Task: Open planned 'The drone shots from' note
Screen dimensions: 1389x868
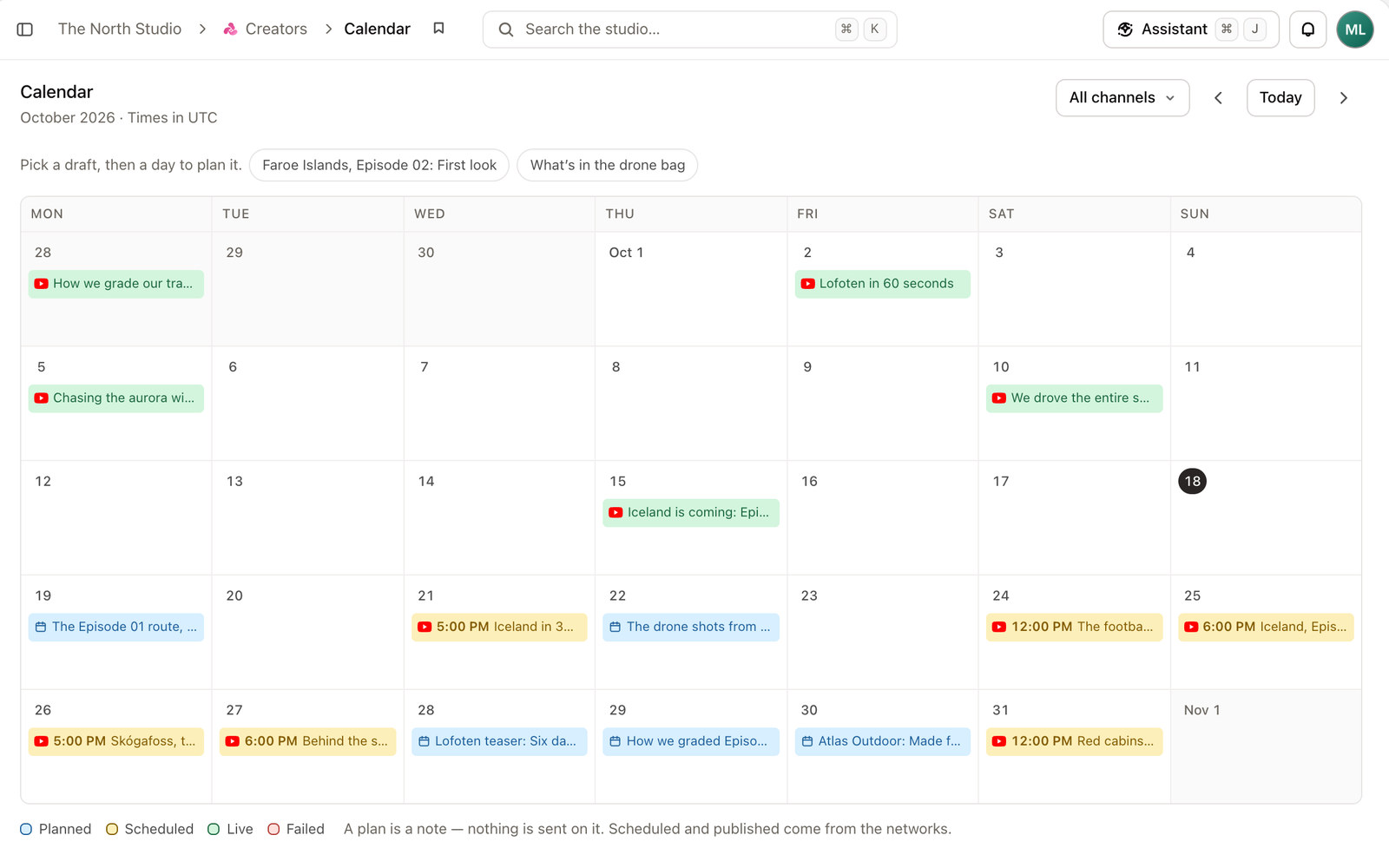Action: (x=691, y=628)
